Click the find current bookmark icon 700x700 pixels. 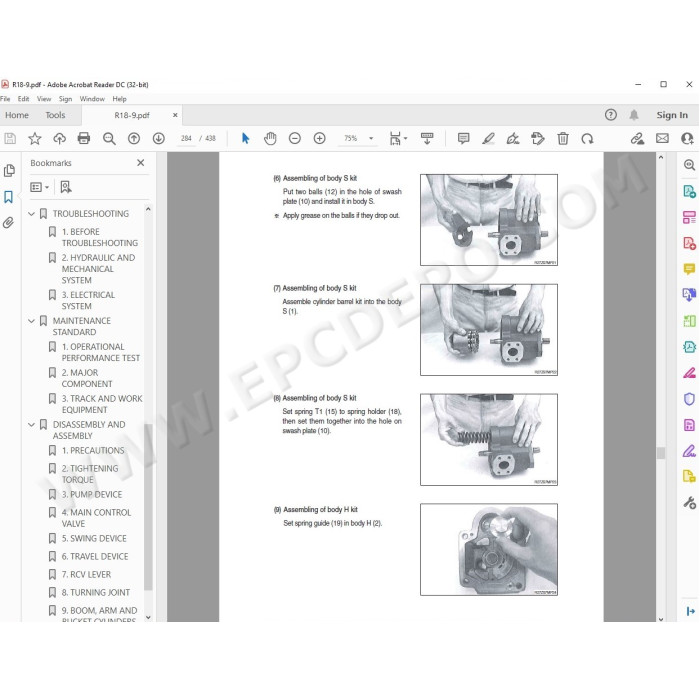tap(66, 187)
